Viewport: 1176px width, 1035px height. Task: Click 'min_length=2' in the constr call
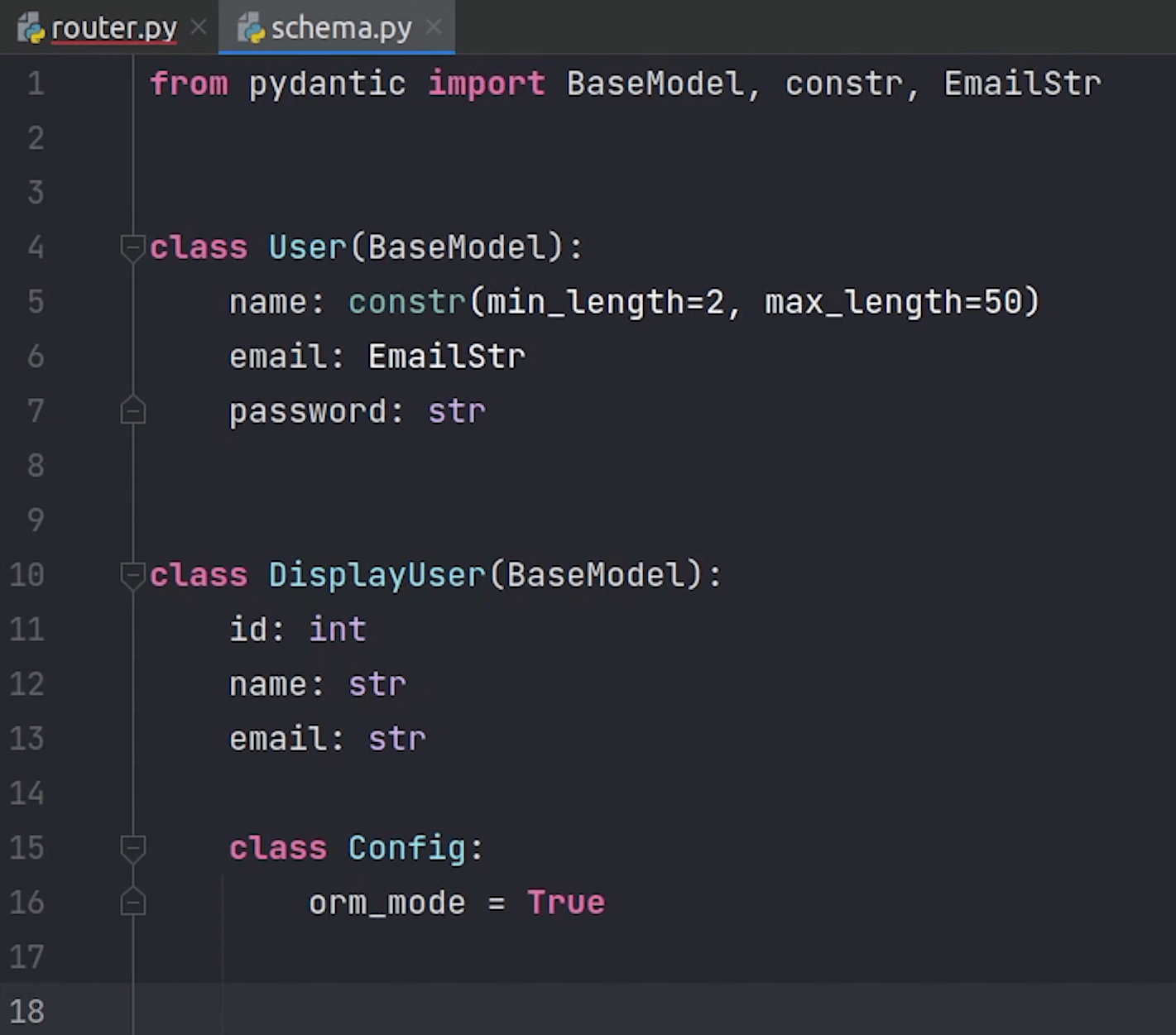(606, 302)
